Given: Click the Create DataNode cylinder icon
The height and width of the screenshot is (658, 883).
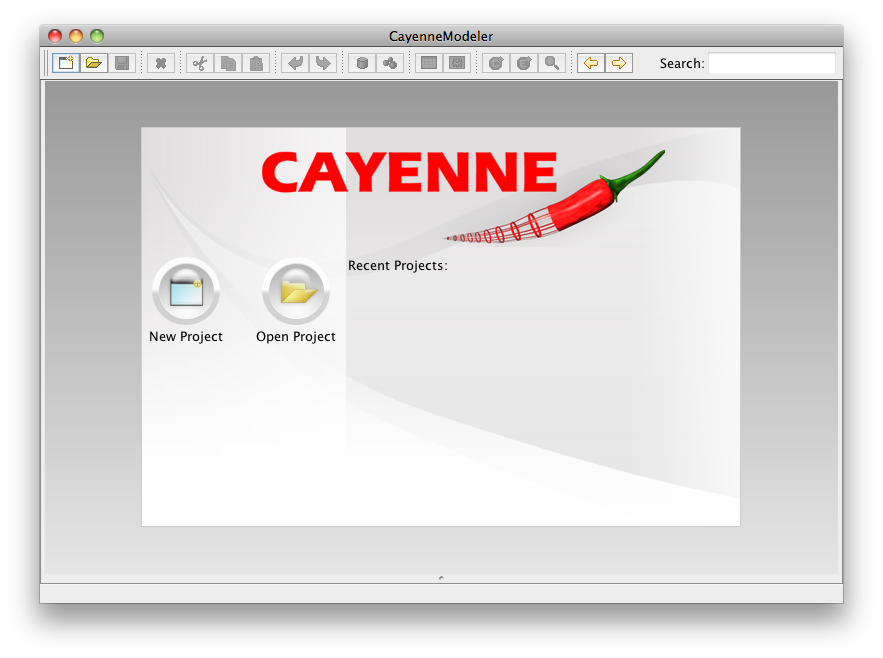Looking at the screenshot, I should point(362,63).
